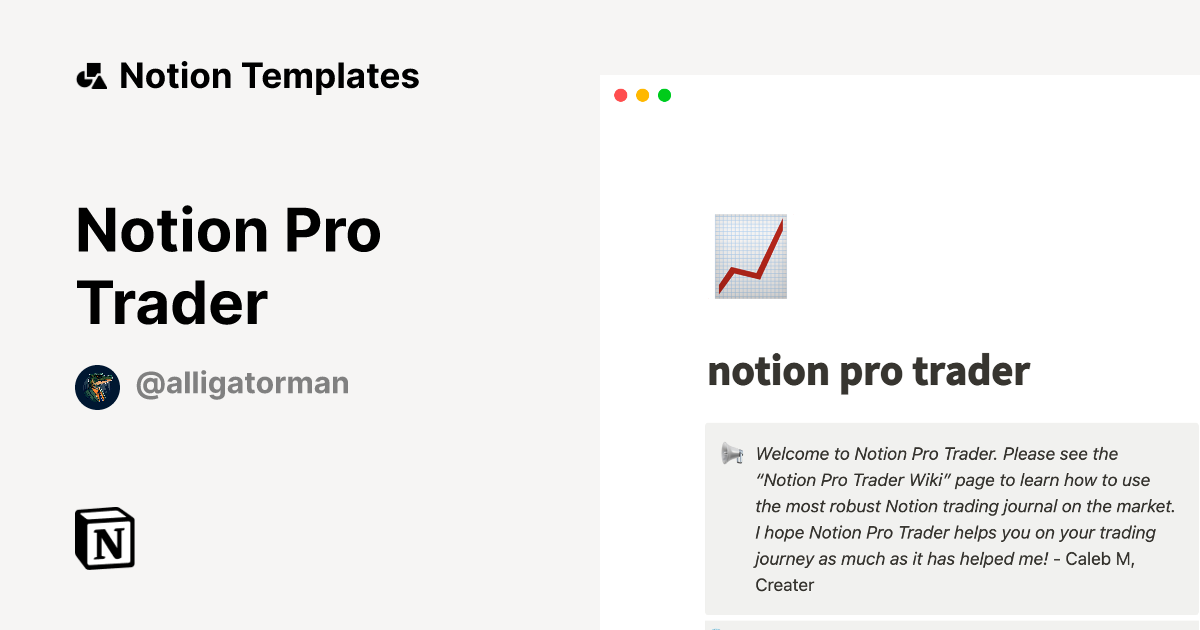Viewport: 1200px width, 630px height.
Task: Click the Notion Templates shapes logo
Action: (x=92, y=75)
